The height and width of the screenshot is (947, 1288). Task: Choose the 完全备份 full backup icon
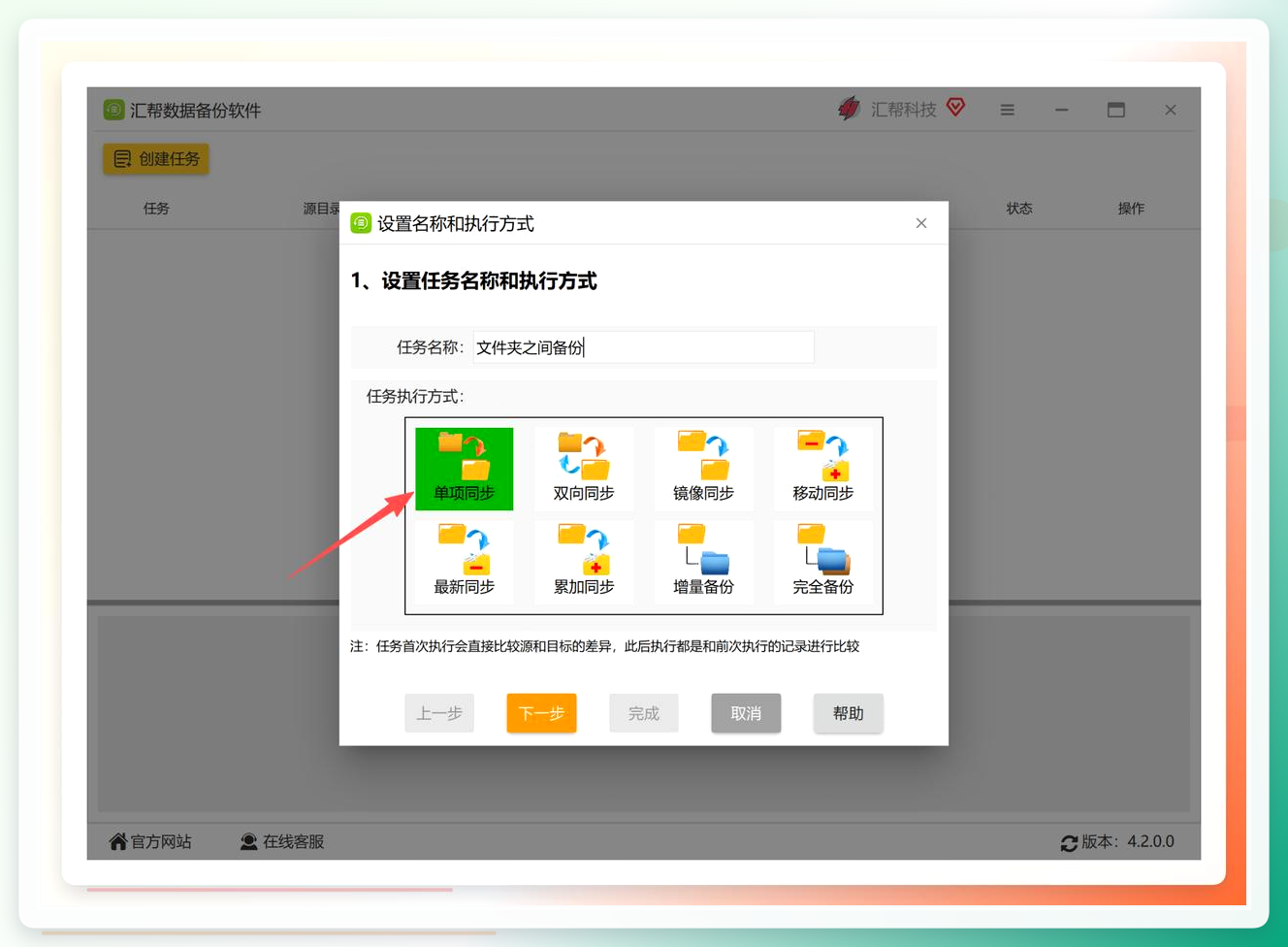(822, 562)
